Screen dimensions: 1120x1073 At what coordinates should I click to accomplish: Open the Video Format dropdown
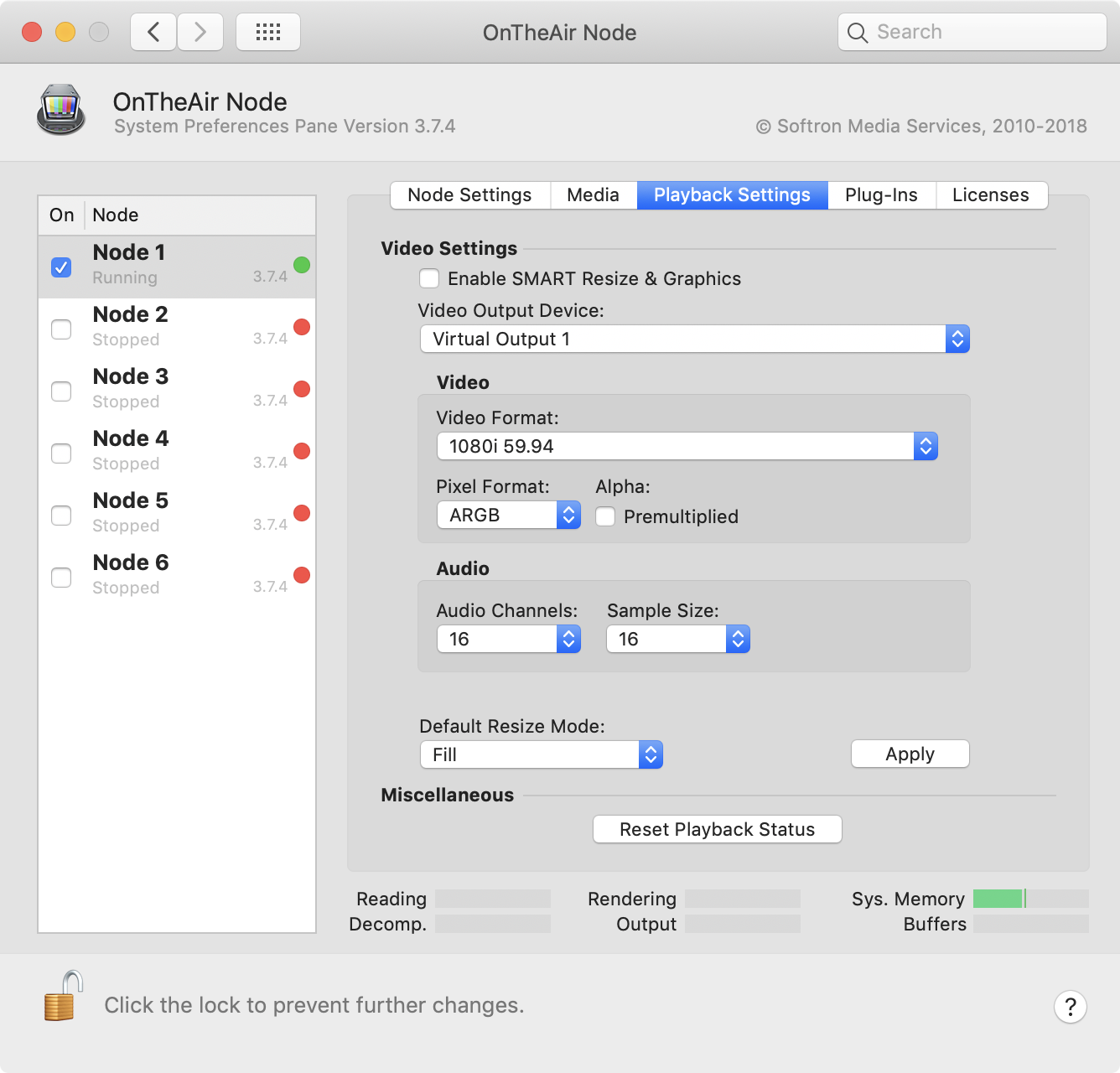pos(687,446)
